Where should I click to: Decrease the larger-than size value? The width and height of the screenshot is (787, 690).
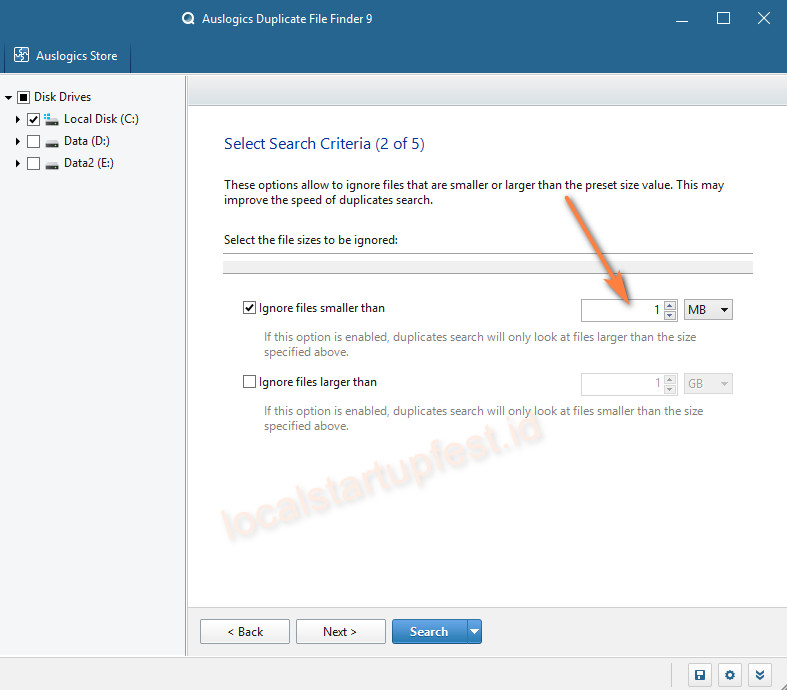(670, 389)
